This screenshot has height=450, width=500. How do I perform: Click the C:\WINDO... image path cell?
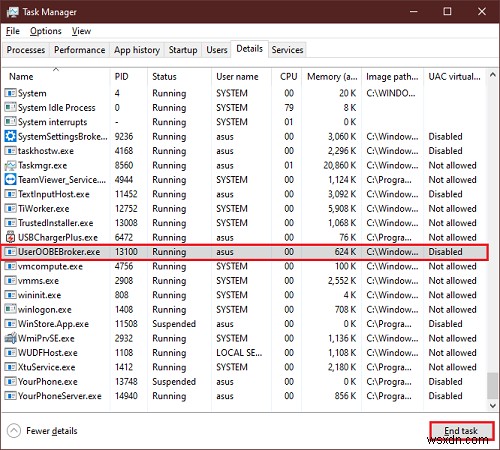391,93
